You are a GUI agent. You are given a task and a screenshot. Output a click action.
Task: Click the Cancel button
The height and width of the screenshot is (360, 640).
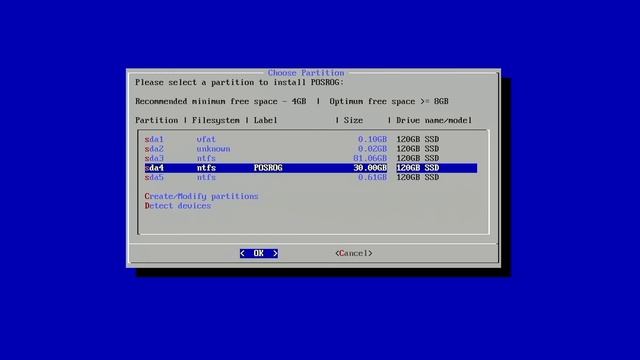pos(353,253)
